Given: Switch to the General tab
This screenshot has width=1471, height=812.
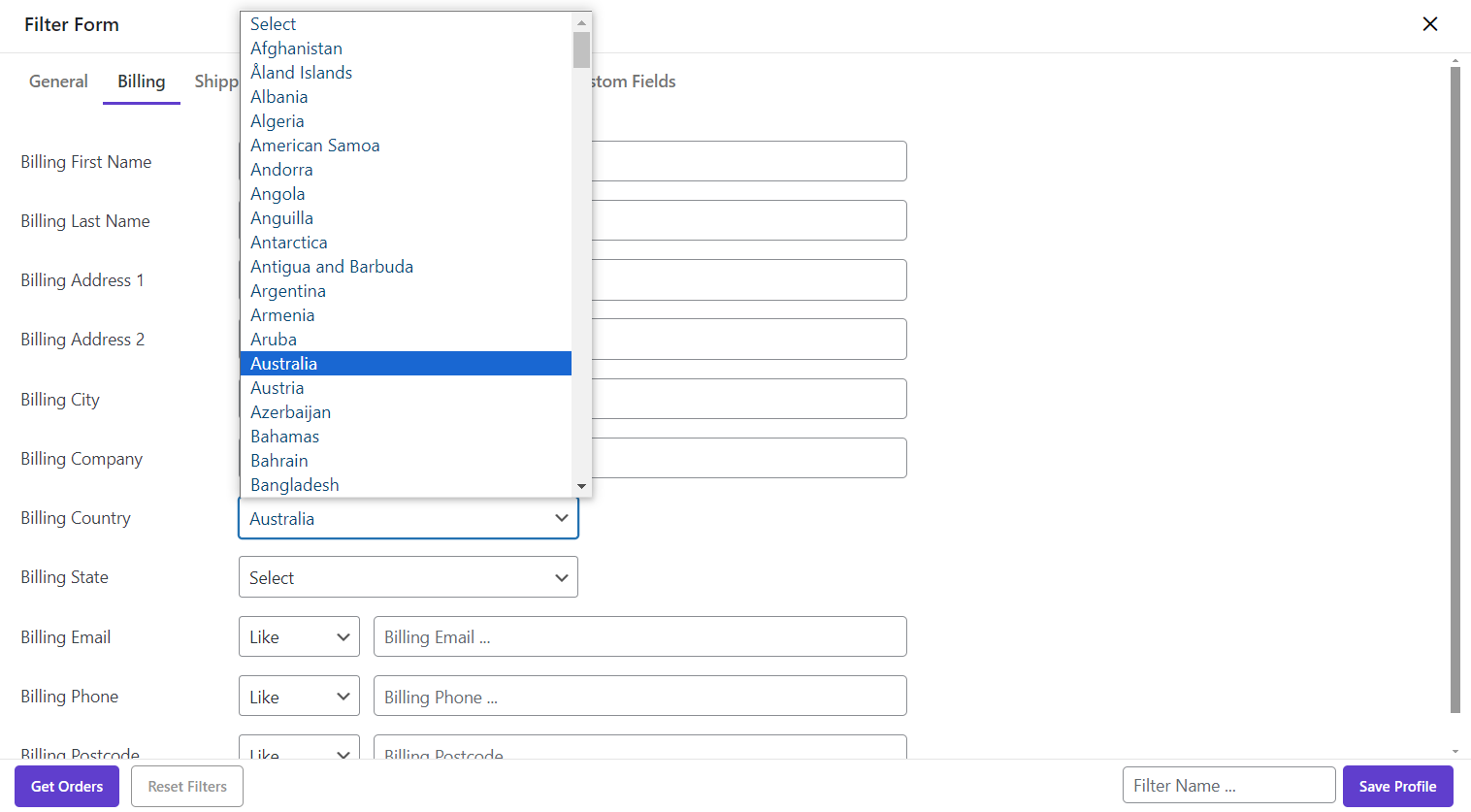Looking at the screenshot, I should [58, 81].
